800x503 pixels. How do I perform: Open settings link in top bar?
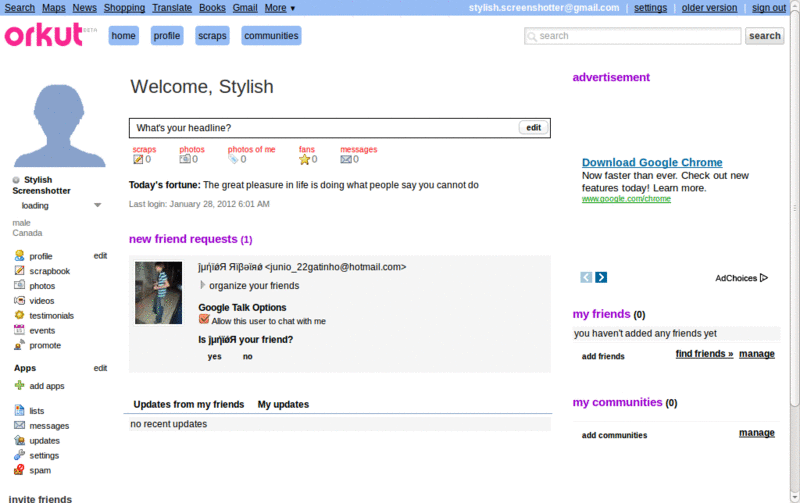pos(651,8)
